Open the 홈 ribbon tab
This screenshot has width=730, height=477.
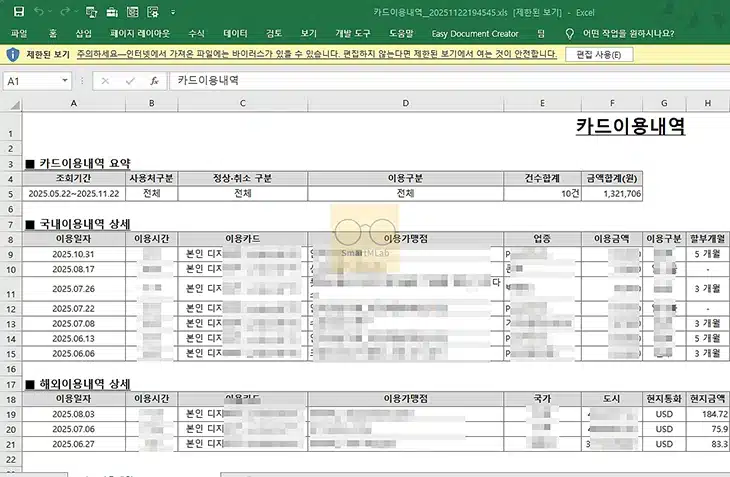coord(53,34)
